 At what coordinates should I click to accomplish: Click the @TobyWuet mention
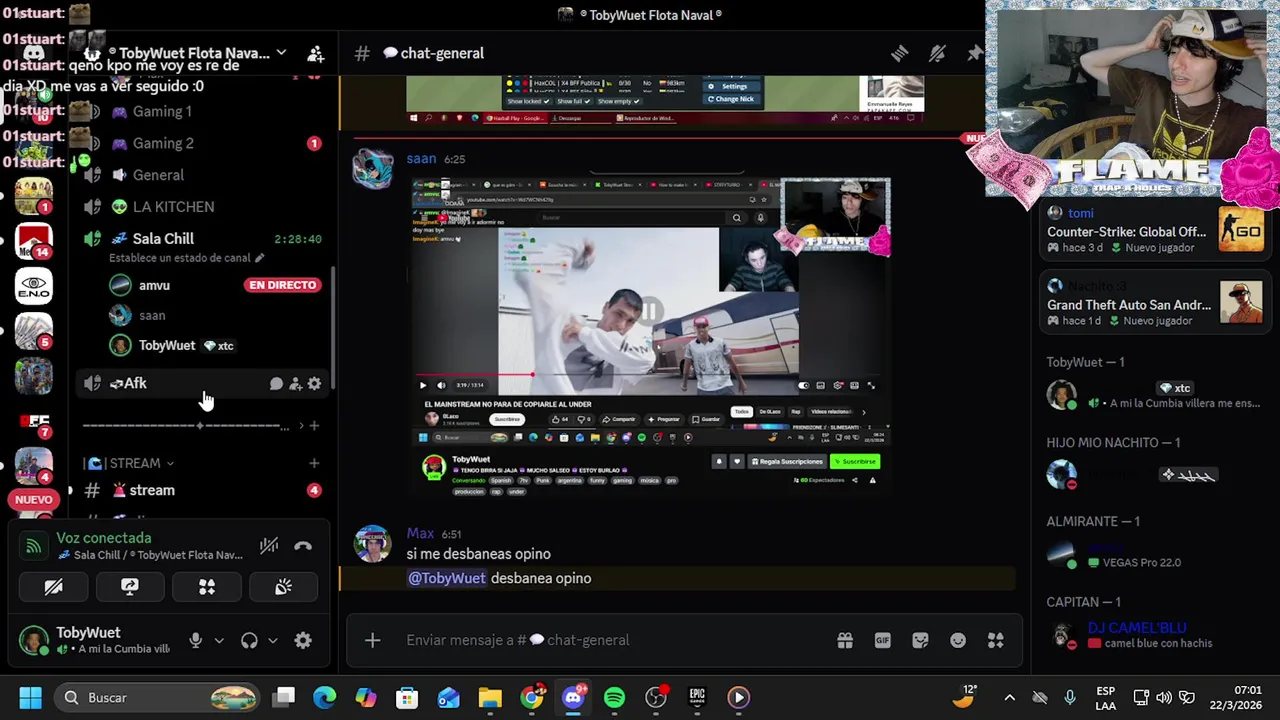[447, 578]
